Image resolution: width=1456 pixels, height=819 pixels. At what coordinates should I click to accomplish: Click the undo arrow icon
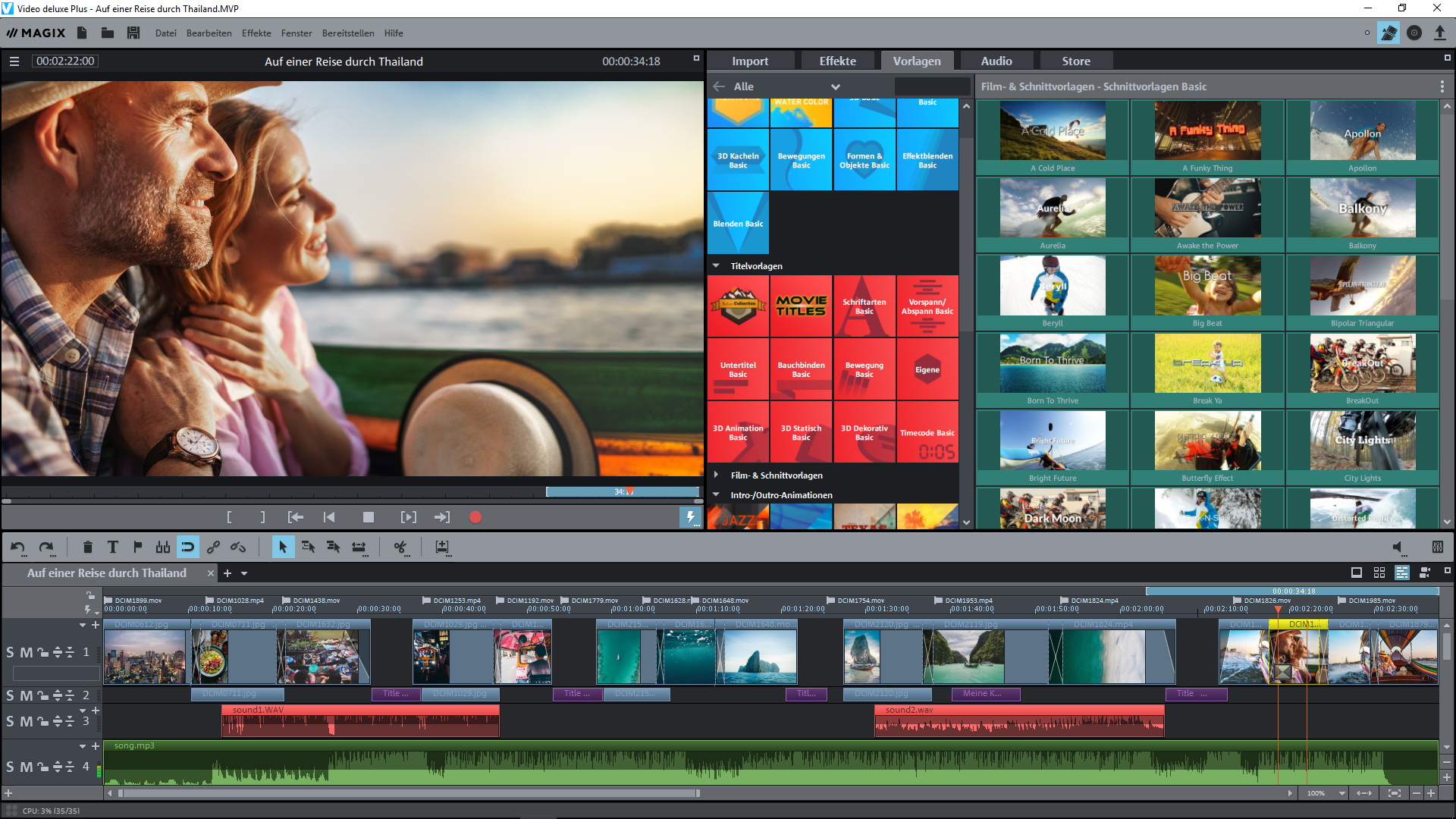[18, 547]
